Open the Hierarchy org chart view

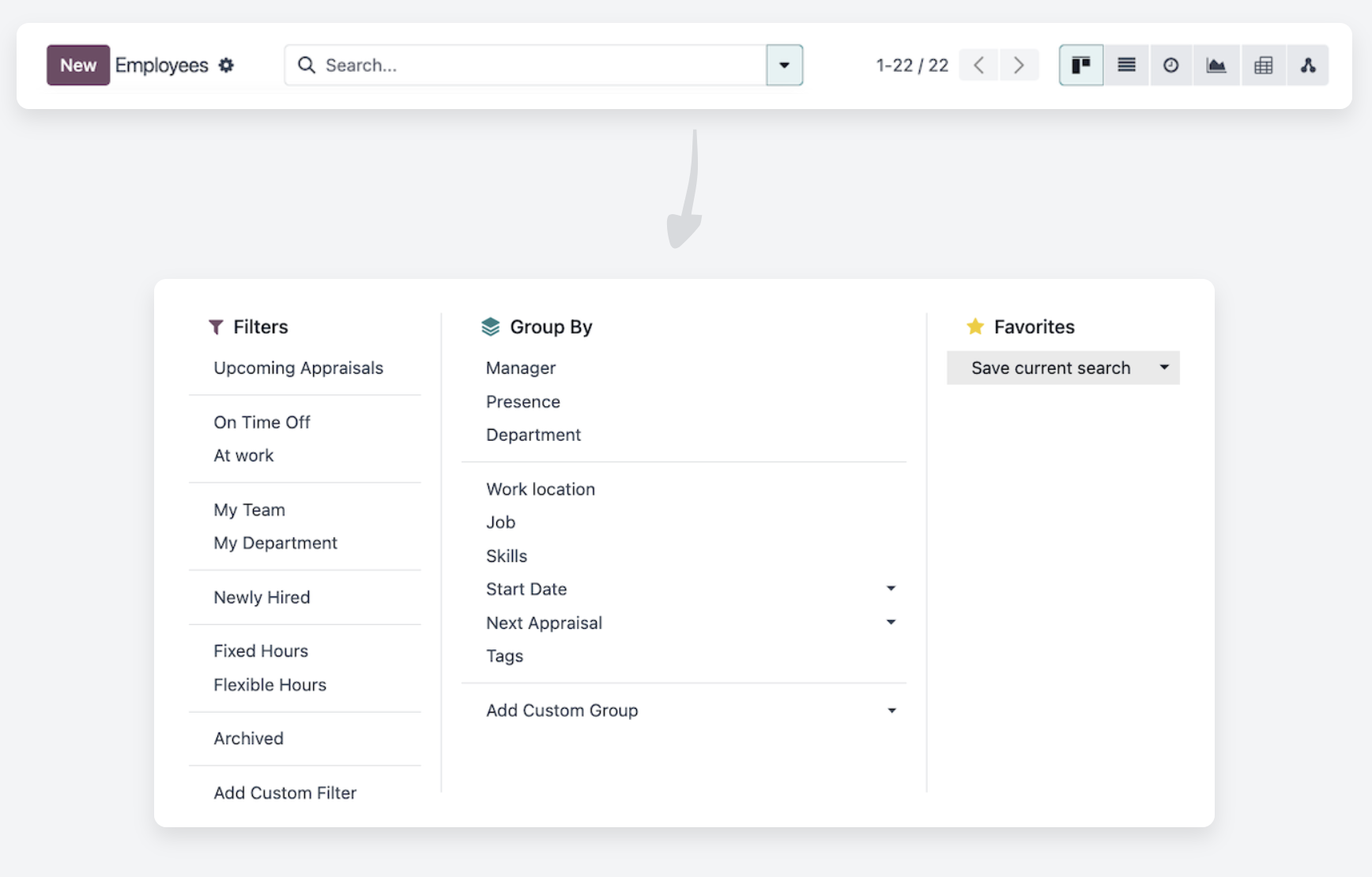(1308, 66)
